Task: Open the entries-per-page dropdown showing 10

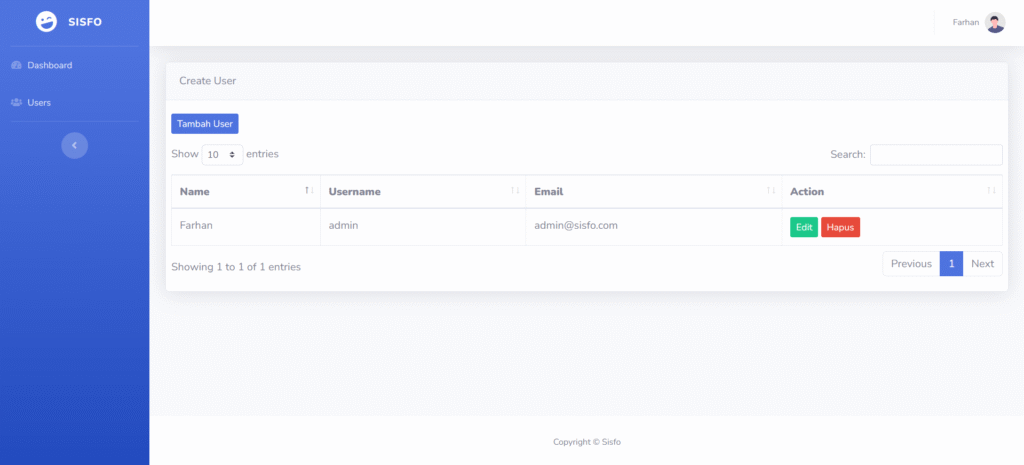Action: pyautogui.click(x=222, y=155)
